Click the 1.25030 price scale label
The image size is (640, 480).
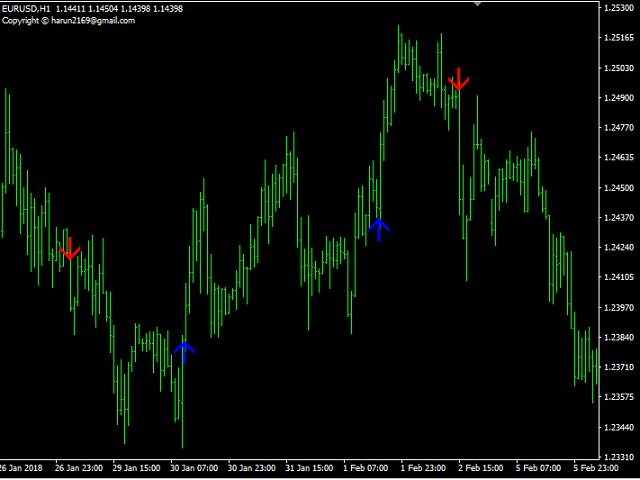[619, 68]
